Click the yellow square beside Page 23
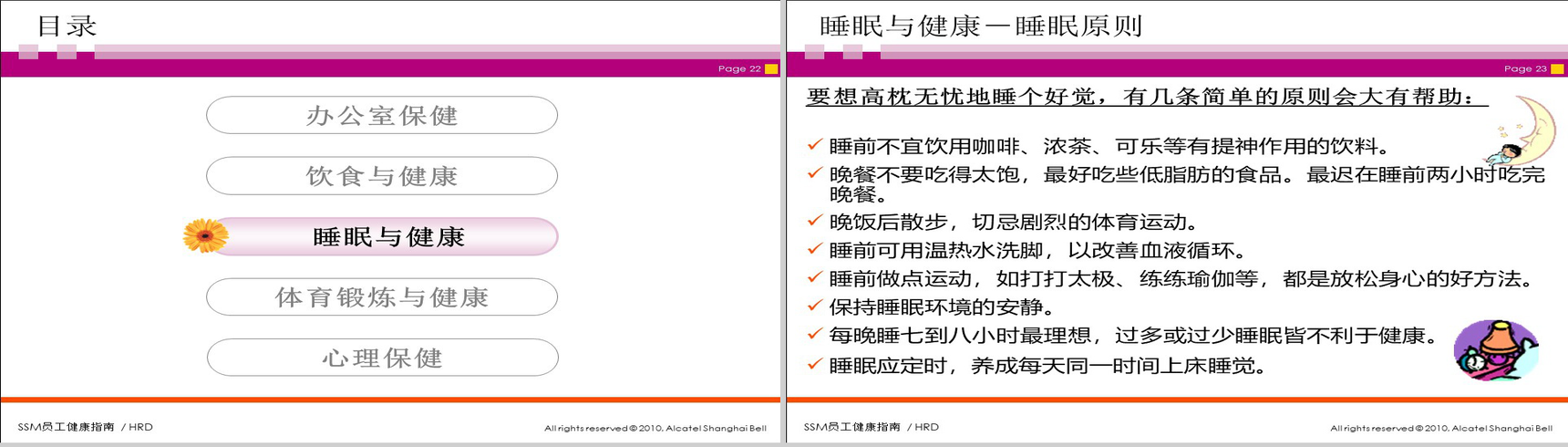Image resolution: width=1568 pixels, height=447 pixels. pyautogui.click(x=1557, y=68)
